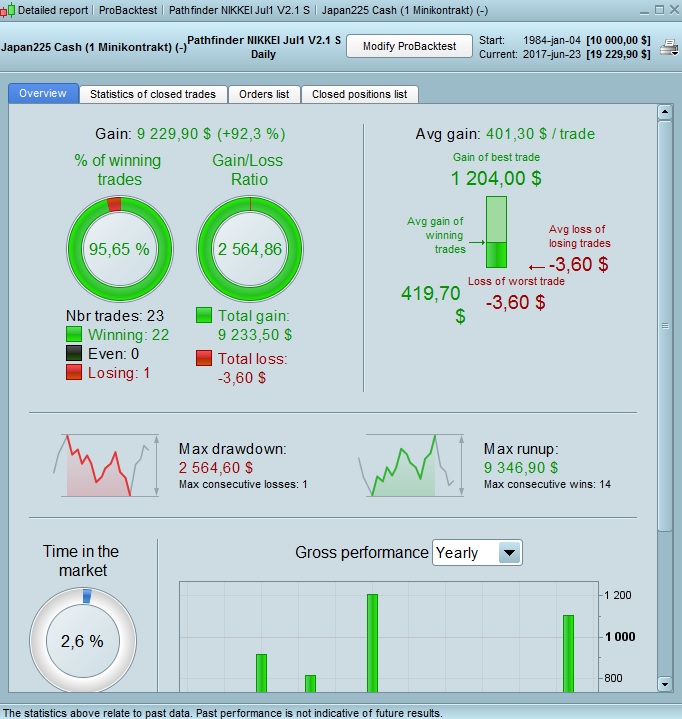Click the green Total gain legend square
Image resolution: width=682 pixels, height=719 pixels.
[204, 315]
